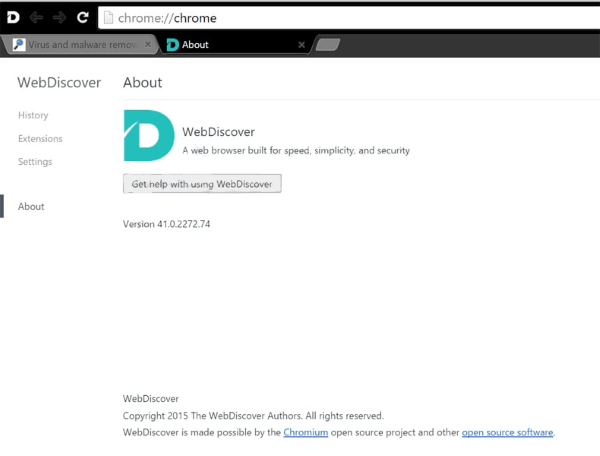600x456 pixels.
Task: Close the About tab
Action: (302, 45)
